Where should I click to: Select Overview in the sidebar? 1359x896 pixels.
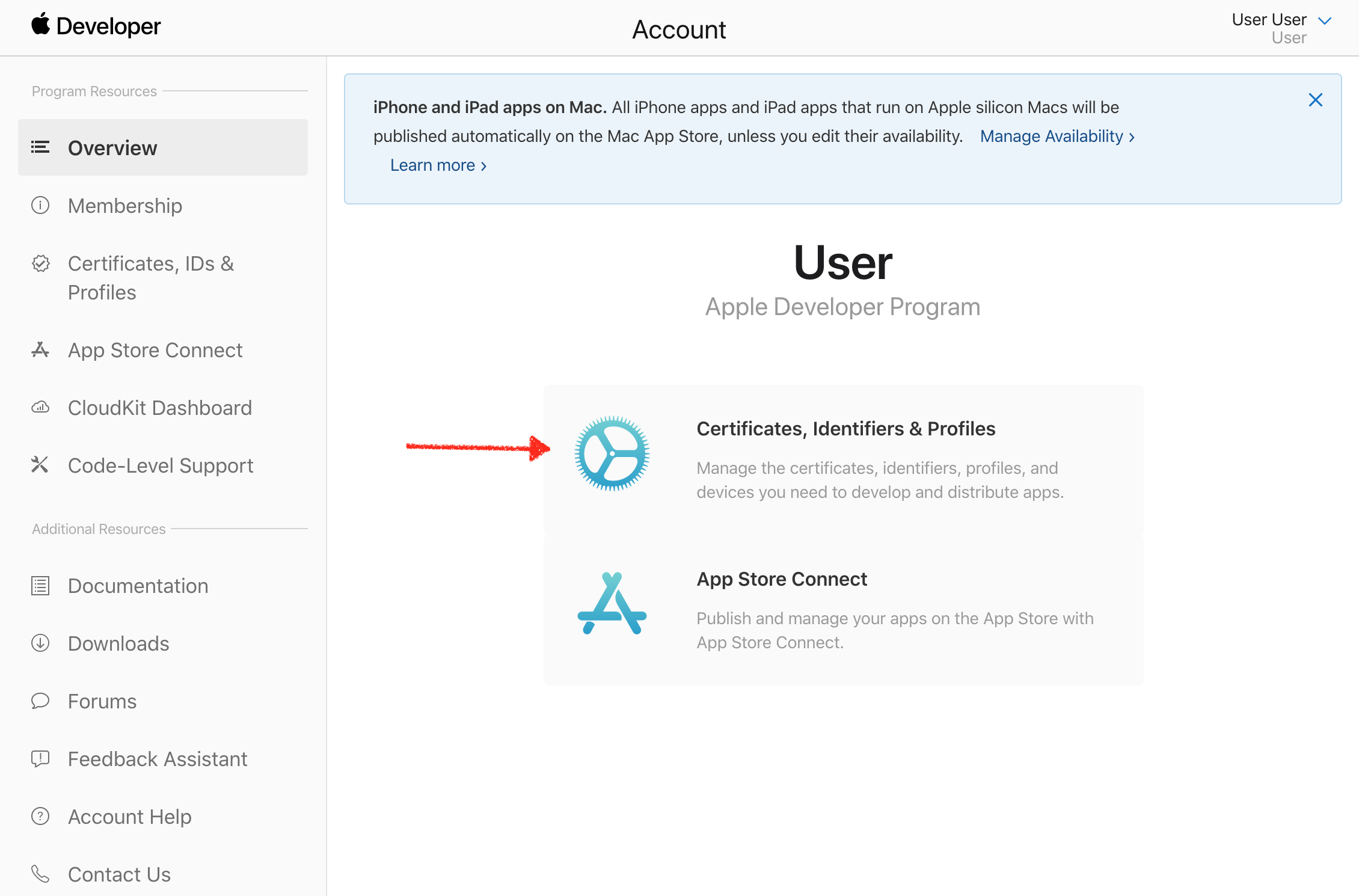163,147
